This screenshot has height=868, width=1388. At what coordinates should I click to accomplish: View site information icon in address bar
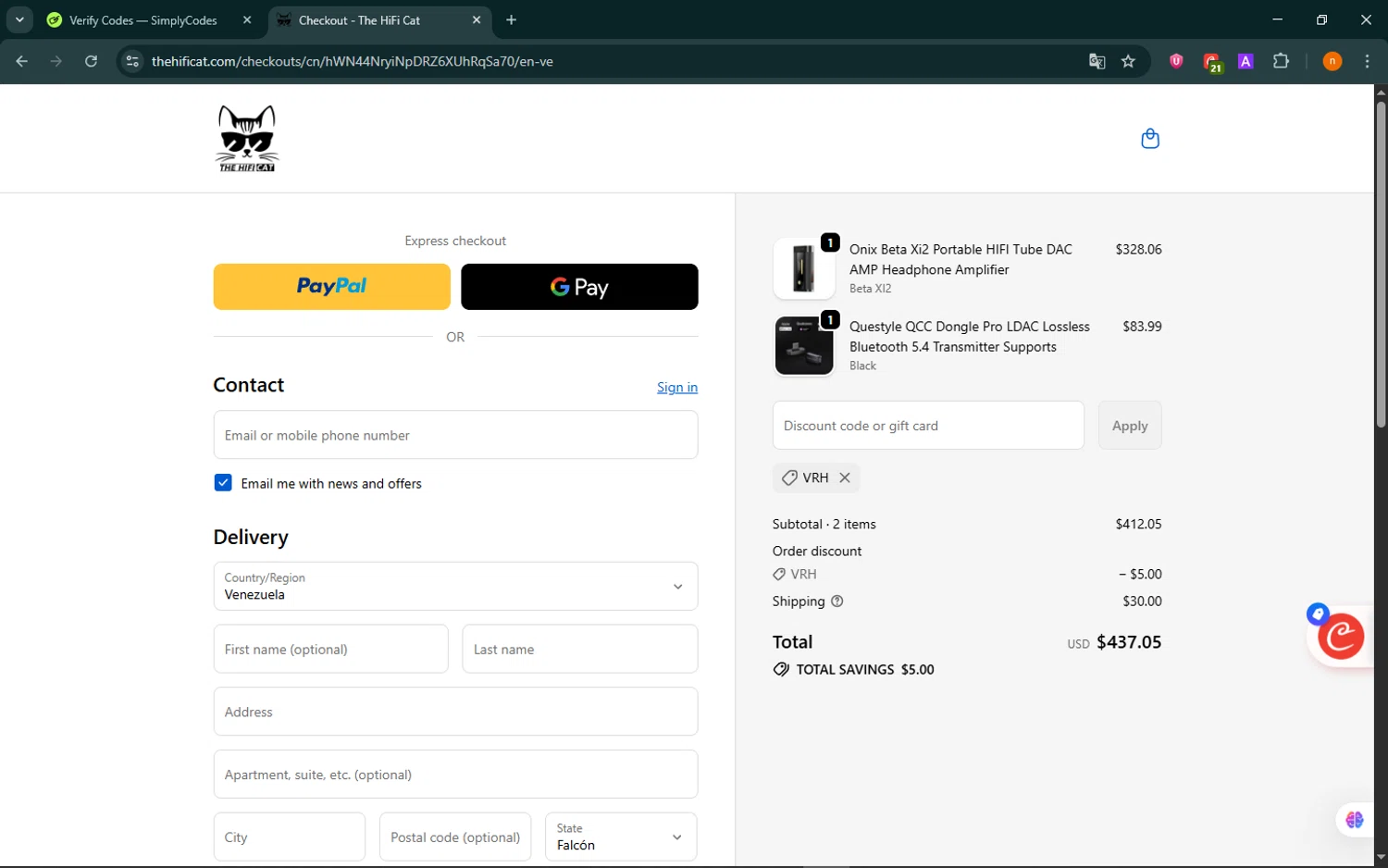pos(132,61)
